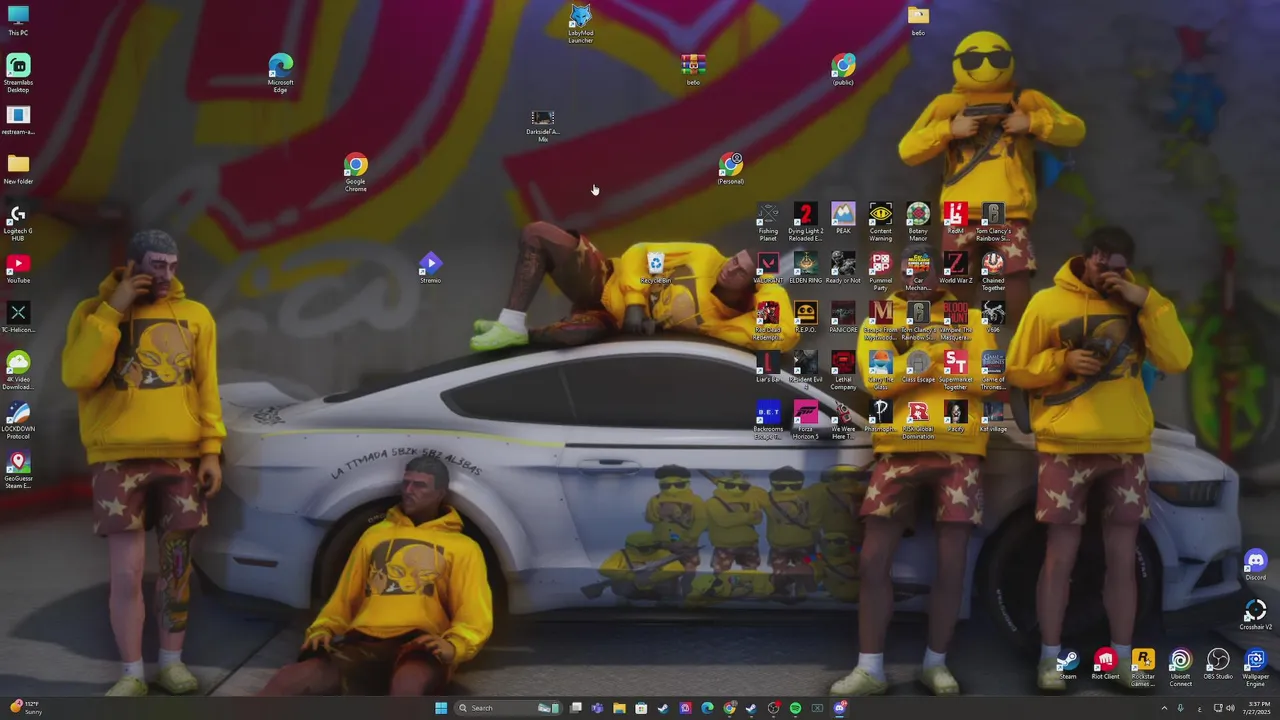
Task: Launch Dying Light 2 Reloaded Edition
Action: coord(805,222)
